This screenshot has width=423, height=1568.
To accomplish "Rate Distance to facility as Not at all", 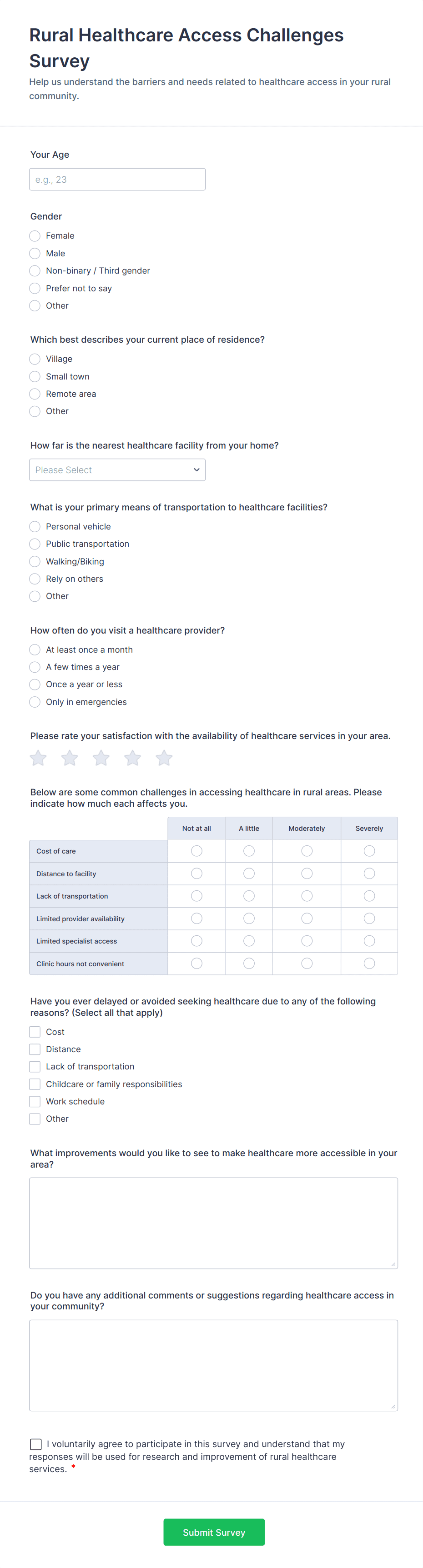I will [x=196, y=873].
